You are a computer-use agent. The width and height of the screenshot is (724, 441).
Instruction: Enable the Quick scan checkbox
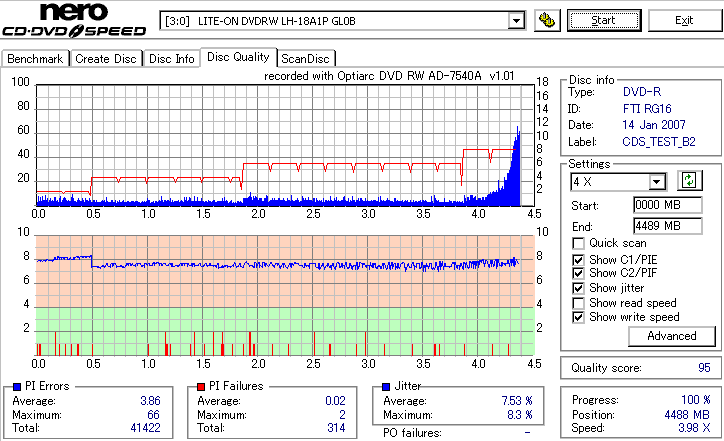click(578, 243)
